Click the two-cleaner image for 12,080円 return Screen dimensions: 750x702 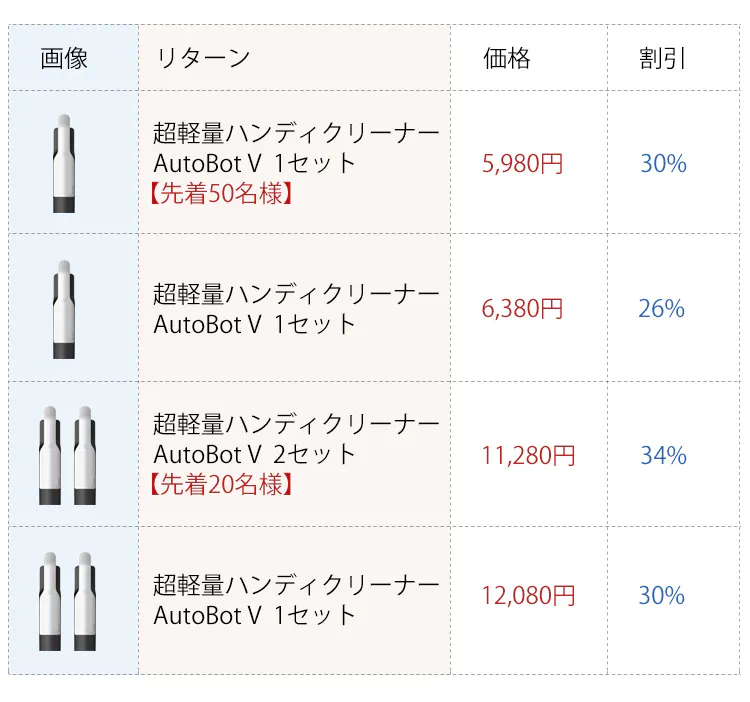click(x=67, y=600)
